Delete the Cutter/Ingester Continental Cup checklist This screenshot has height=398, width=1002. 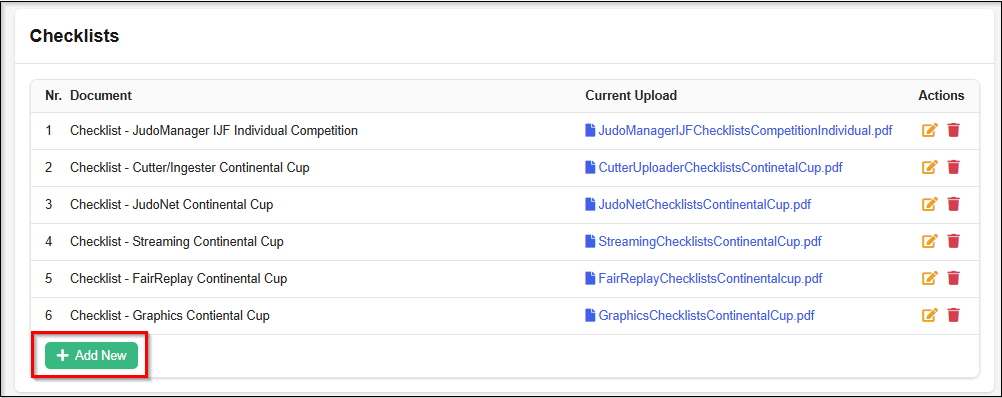[953, 167]
